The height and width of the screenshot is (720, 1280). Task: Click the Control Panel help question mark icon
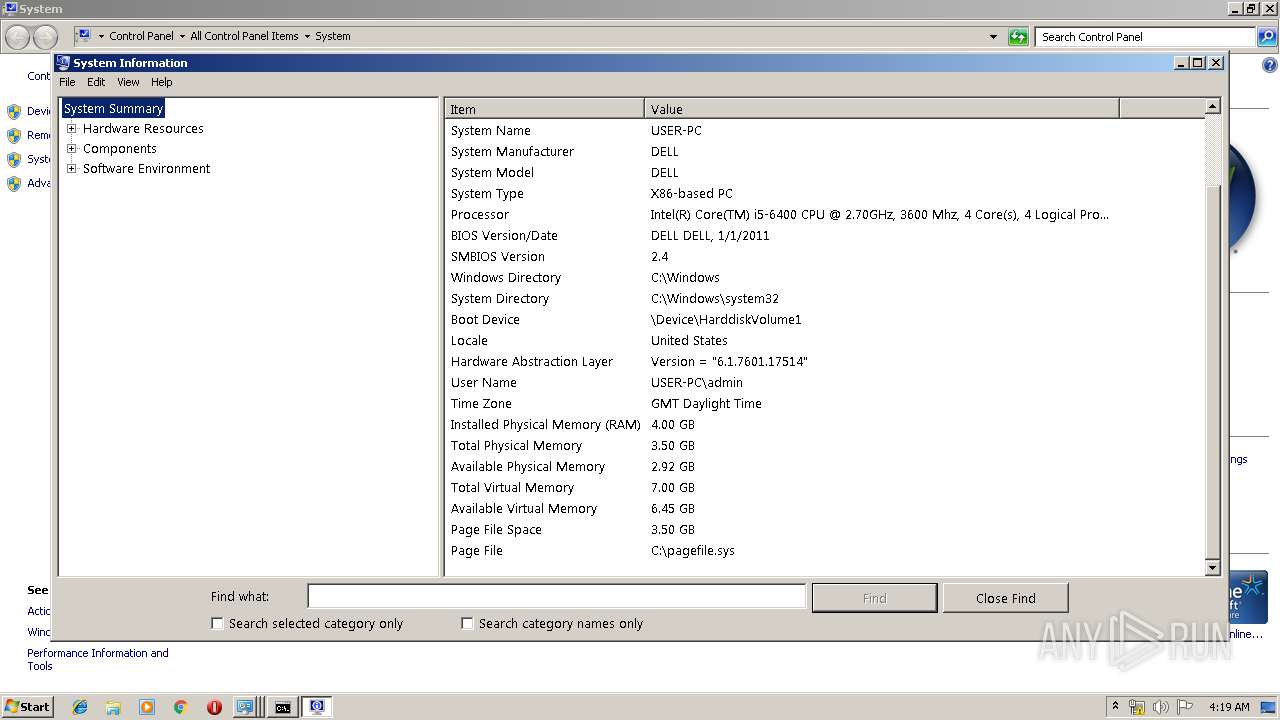click(1270, 65)
